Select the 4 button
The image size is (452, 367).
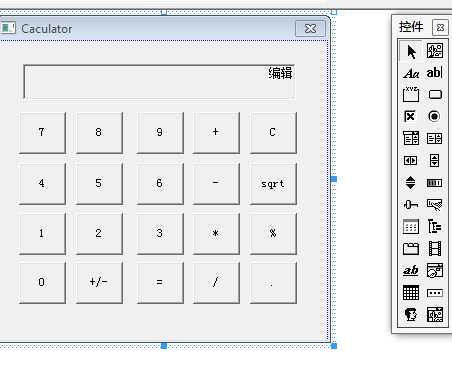[x=42, y=183]
